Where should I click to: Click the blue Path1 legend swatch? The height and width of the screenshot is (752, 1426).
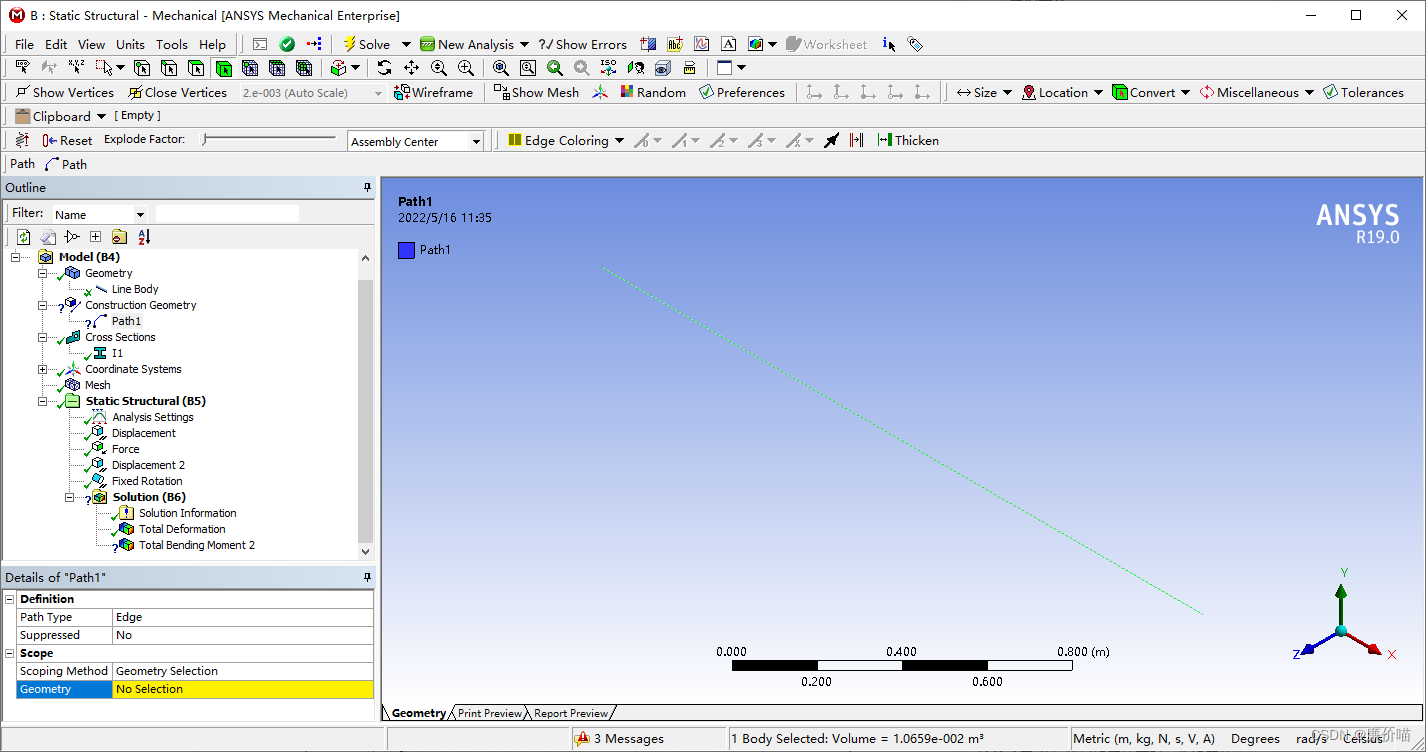coord(406,250)
